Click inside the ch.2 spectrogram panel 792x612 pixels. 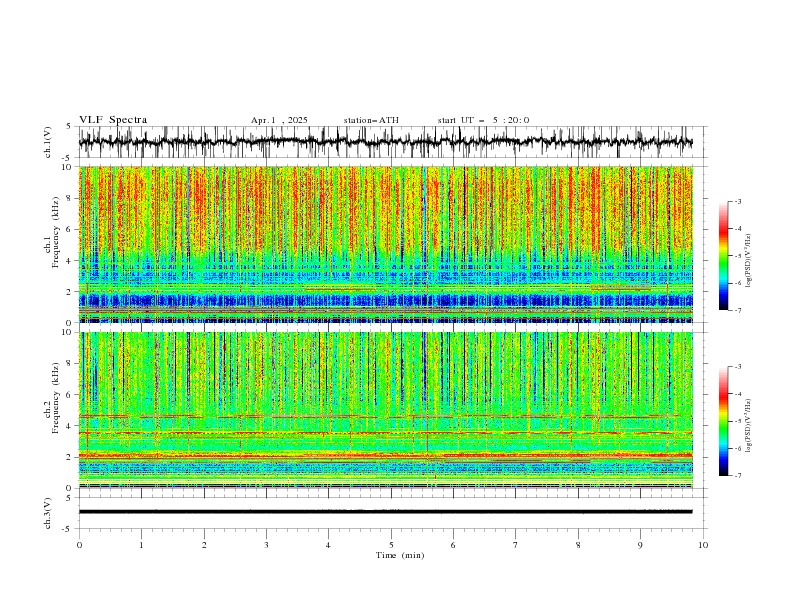[386, 410]
